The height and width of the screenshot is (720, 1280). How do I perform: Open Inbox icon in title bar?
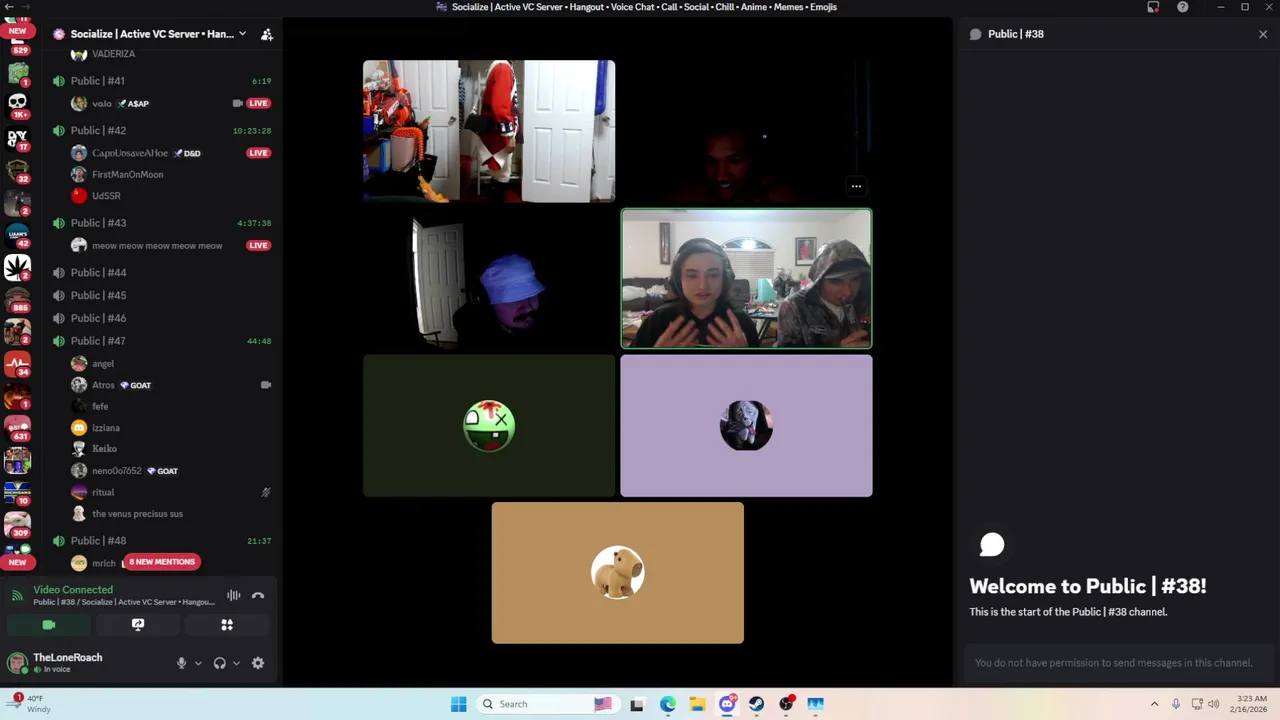pyautogui.click(x=1153, y=7)
